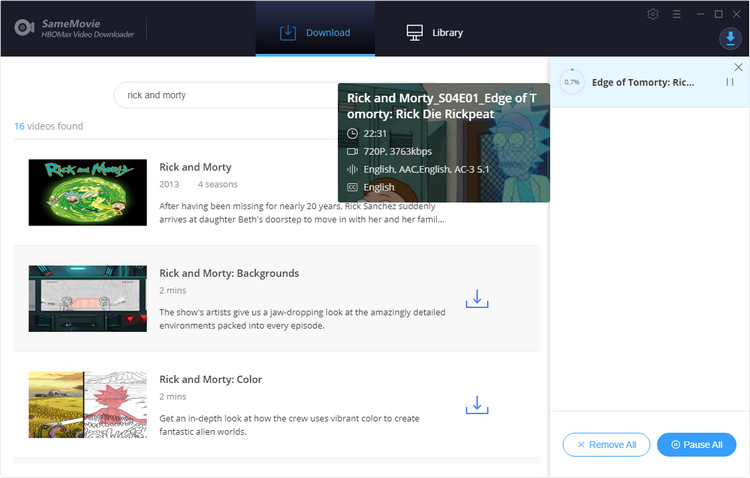Screen dimensions: 750x478
Task: Maximize the SameMovie window
Action: [x=718, y=14]
